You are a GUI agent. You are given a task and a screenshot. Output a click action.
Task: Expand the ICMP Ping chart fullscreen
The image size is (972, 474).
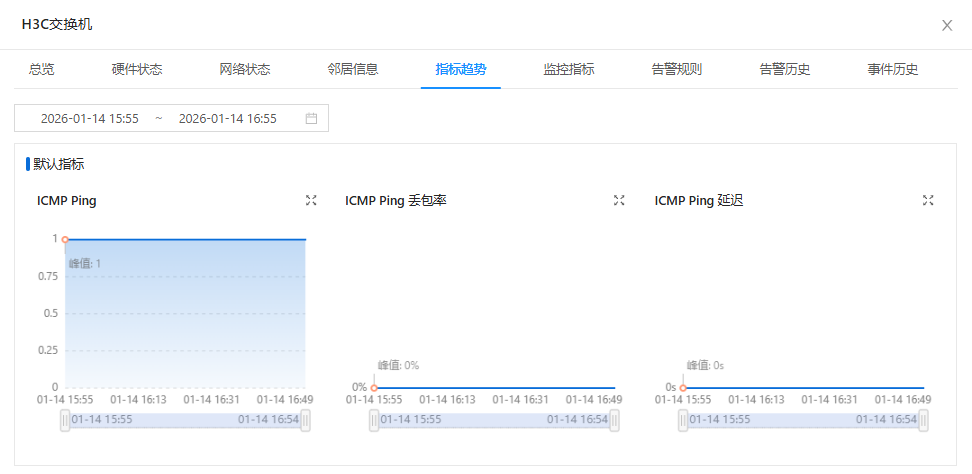(311, 200)
